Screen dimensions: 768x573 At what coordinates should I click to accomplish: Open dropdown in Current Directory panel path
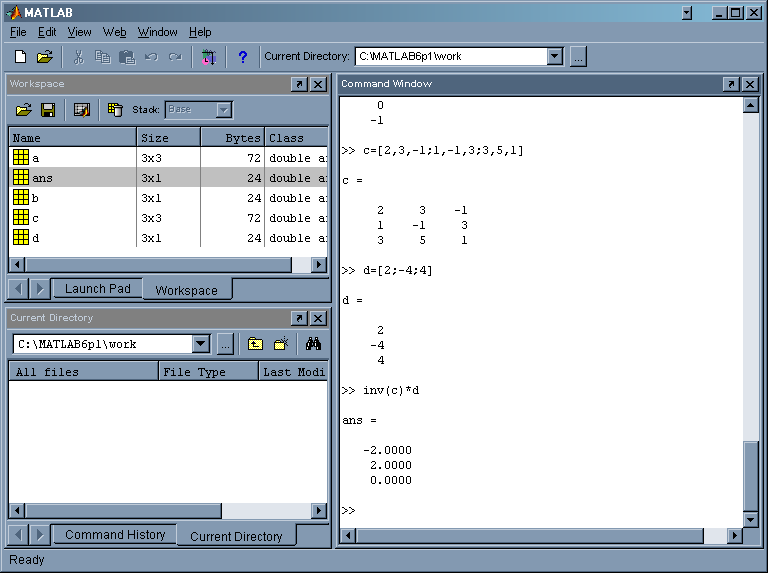(x=200, y=344)
